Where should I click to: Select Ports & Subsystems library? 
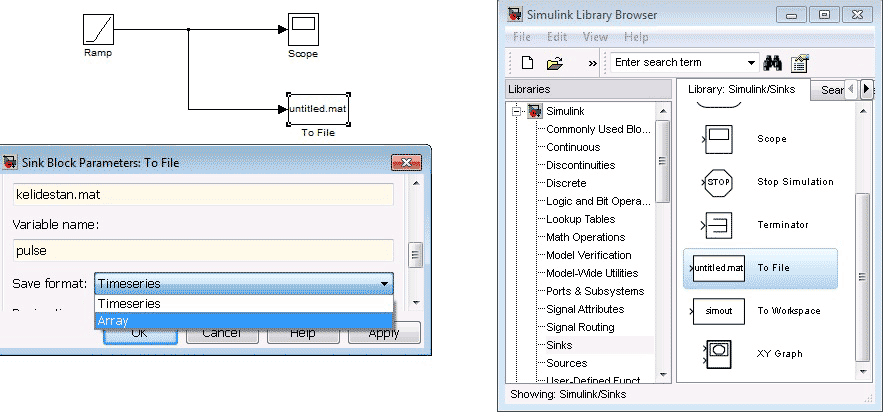[595, 292]
